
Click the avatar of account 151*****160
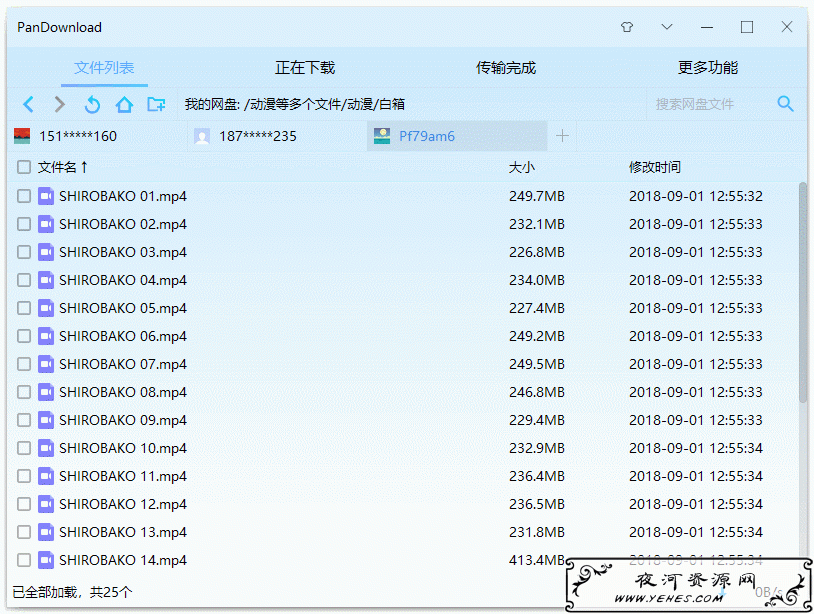coord(22,136)
